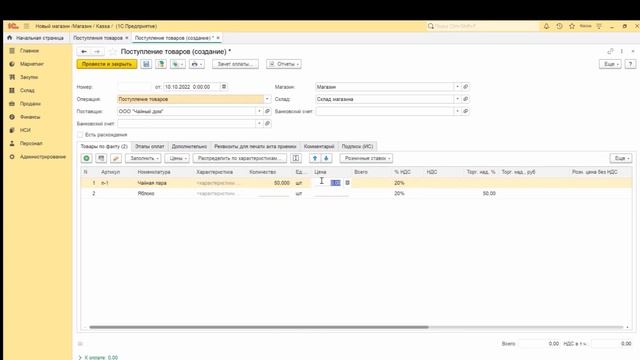Screen dimensions: 640x360
Task: Save document with floppy disk icon
Action: tap(146, 64)
